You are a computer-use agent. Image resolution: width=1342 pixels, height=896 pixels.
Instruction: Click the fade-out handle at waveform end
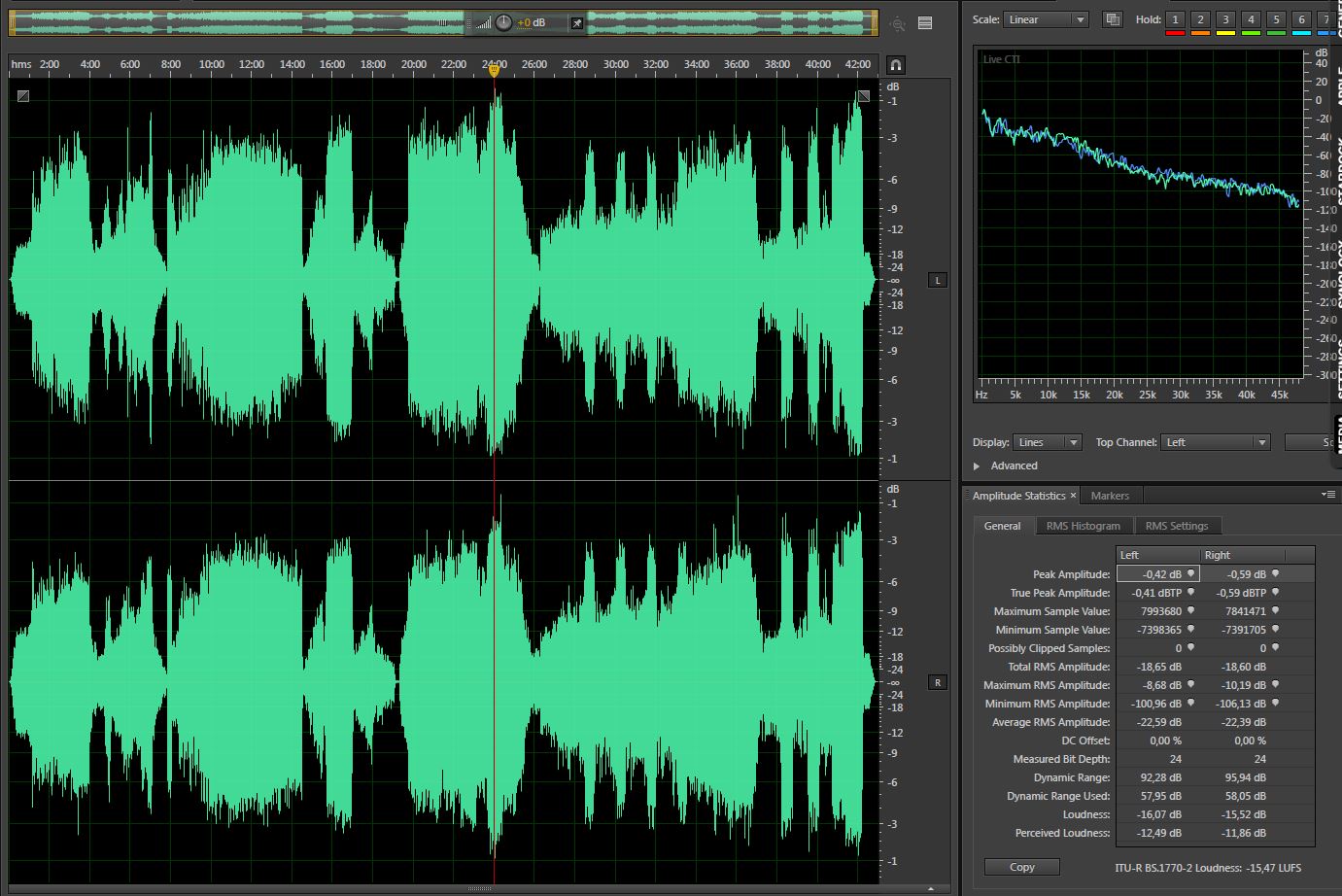coord(863,95)
